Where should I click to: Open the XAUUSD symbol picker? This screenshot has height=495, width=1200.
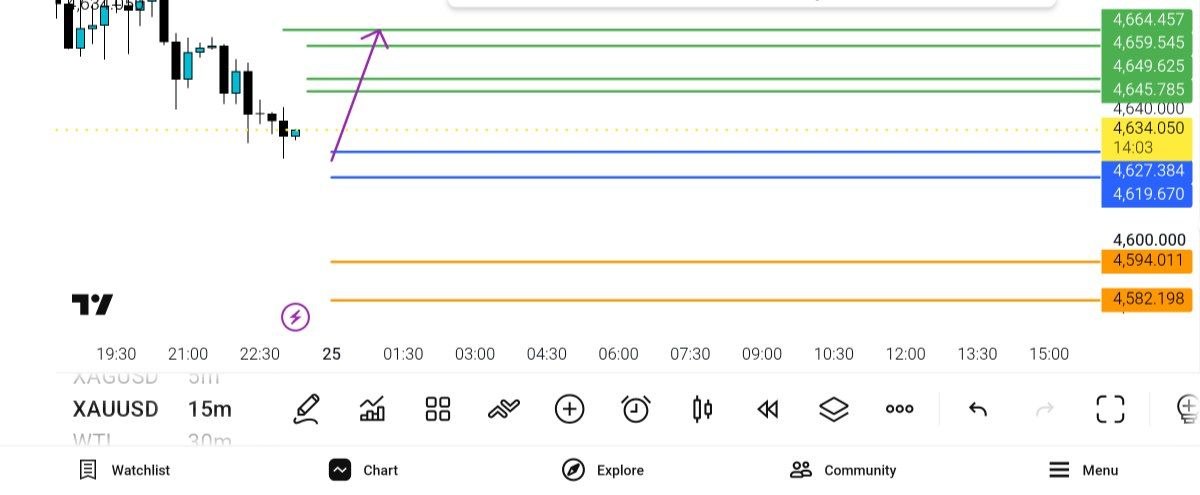115,409
